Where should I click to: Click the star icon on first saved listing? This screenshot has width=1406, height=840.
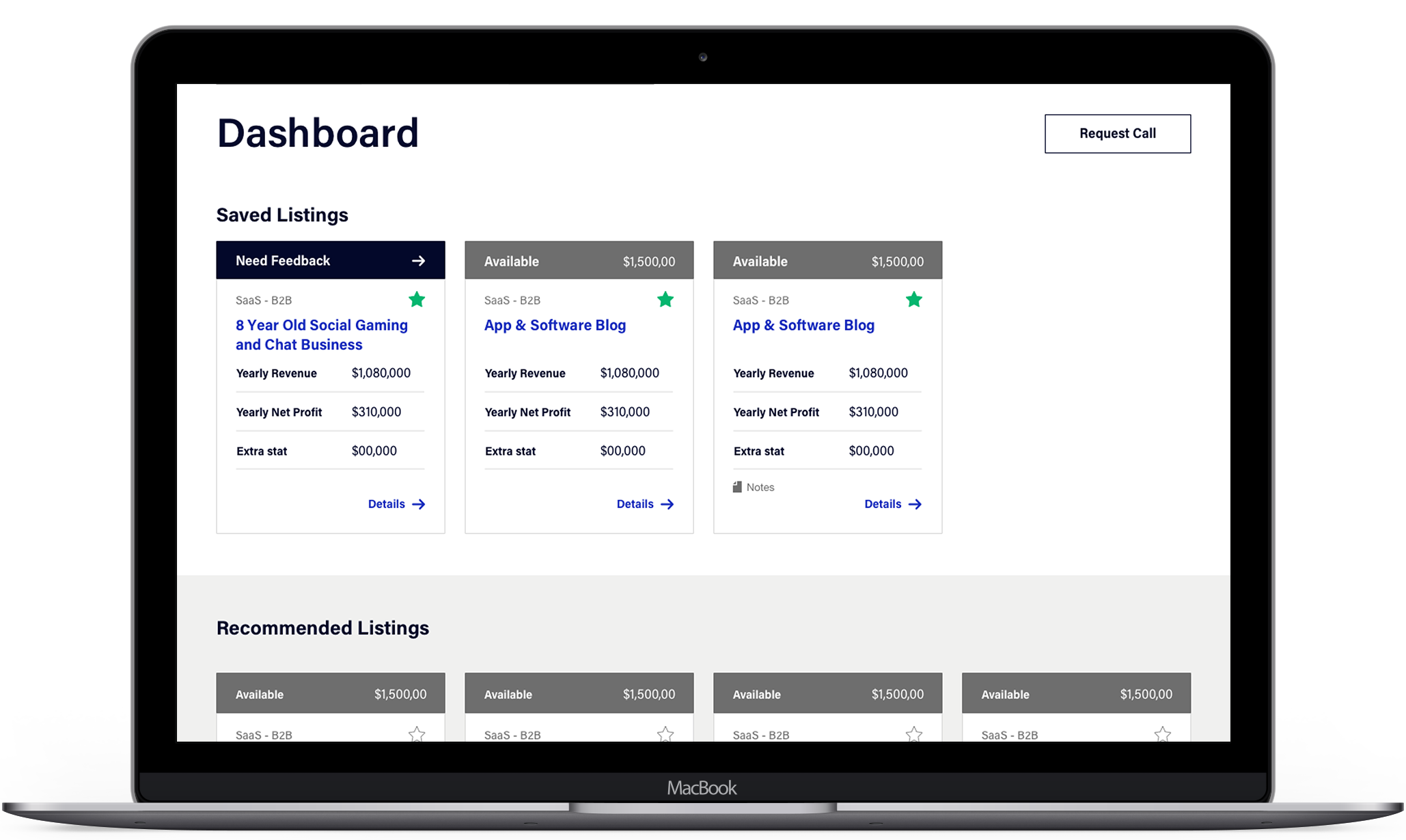point(419,299)
